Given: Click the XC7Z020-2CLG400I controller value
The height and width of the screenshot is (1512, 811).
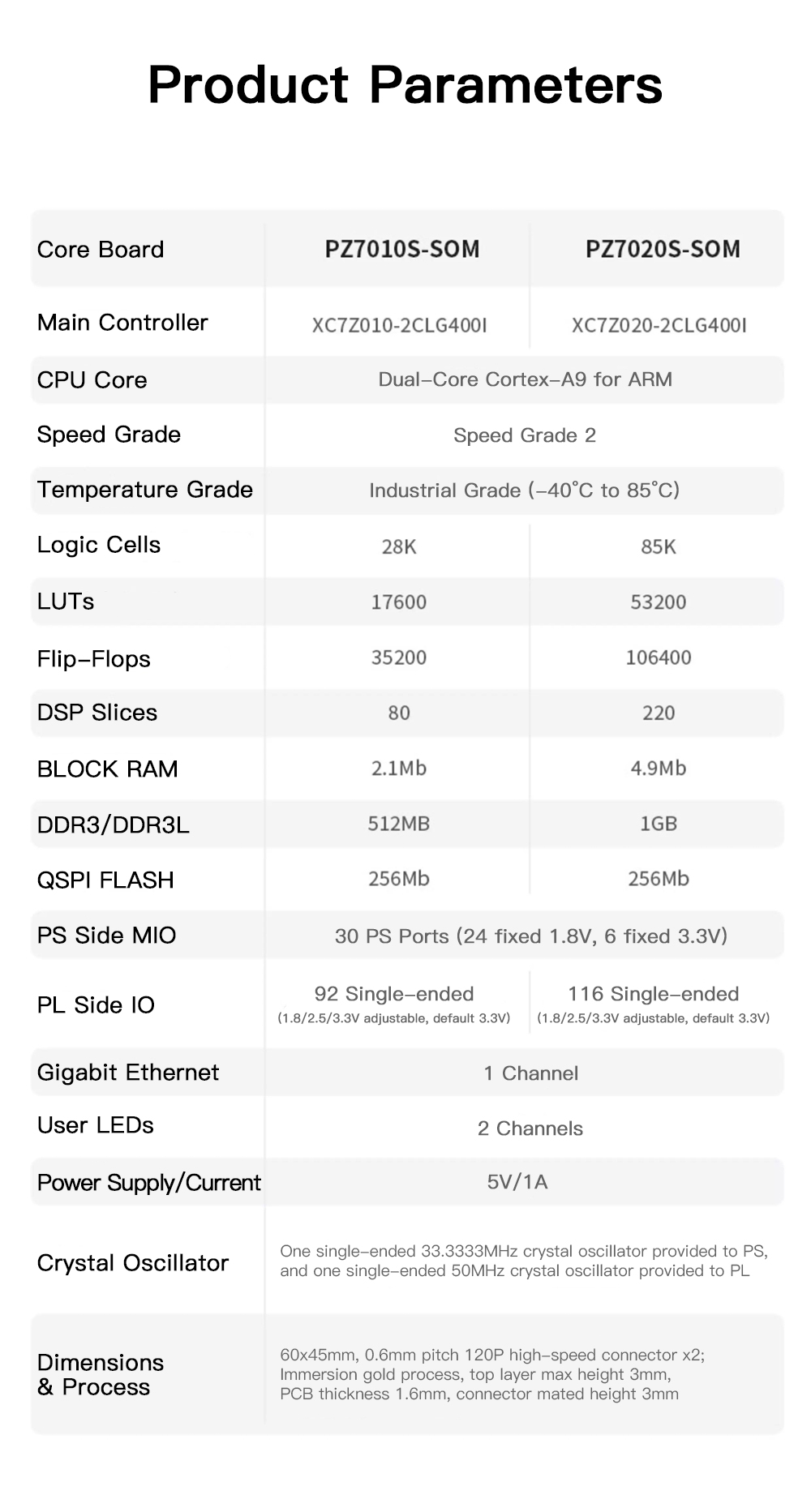Looking at the screenshot, I should [659, 326].
